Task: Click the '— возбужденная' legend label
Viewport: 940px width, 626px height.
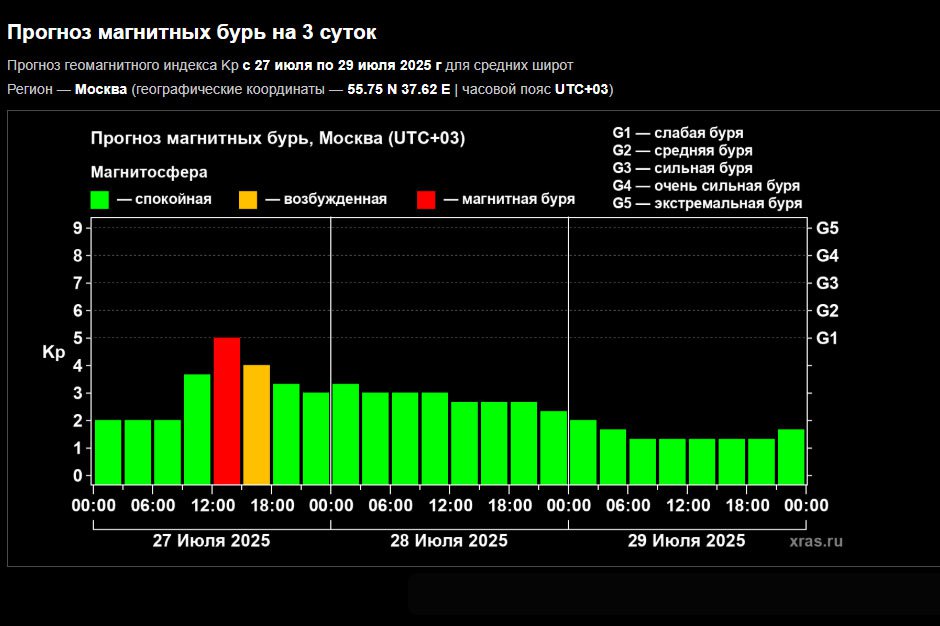Action: pos(326,199)
